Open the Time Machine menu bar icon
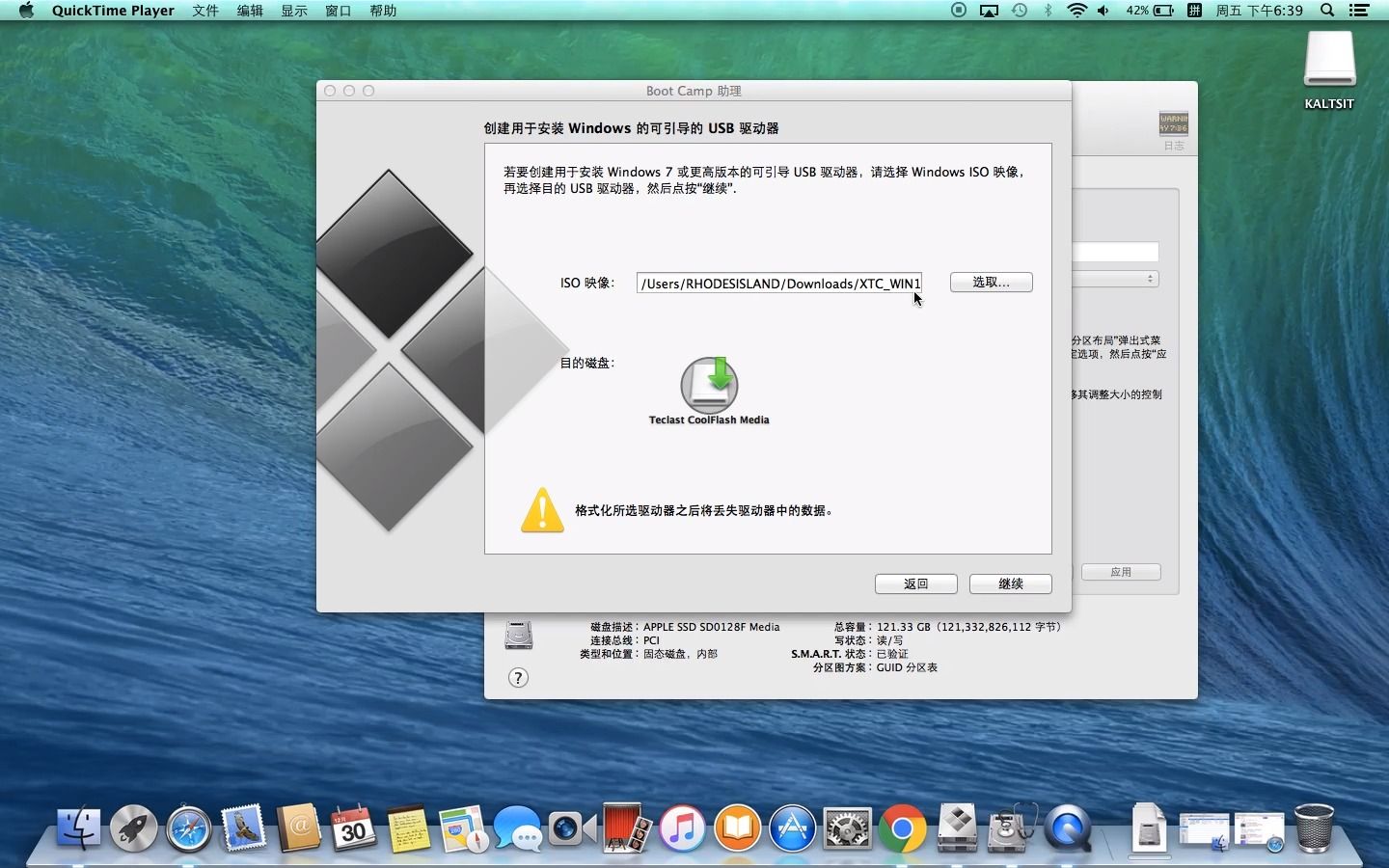Screen dimensions: 1389x868 (x=1020, y=11)
